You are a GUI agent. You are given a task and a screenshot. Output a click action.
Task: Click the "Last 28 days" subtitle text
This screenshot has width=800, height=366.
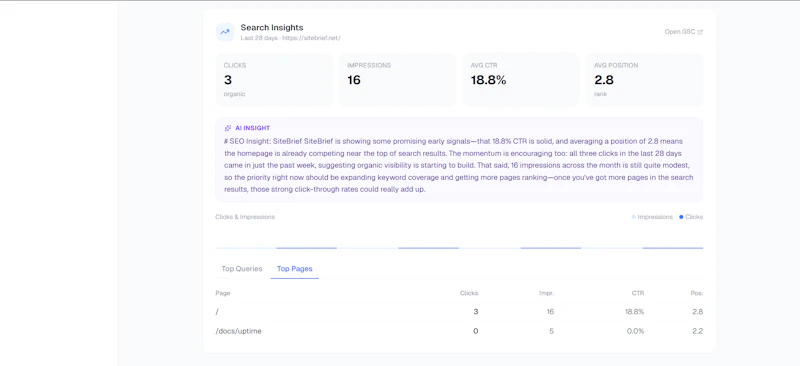pos(259,38)
